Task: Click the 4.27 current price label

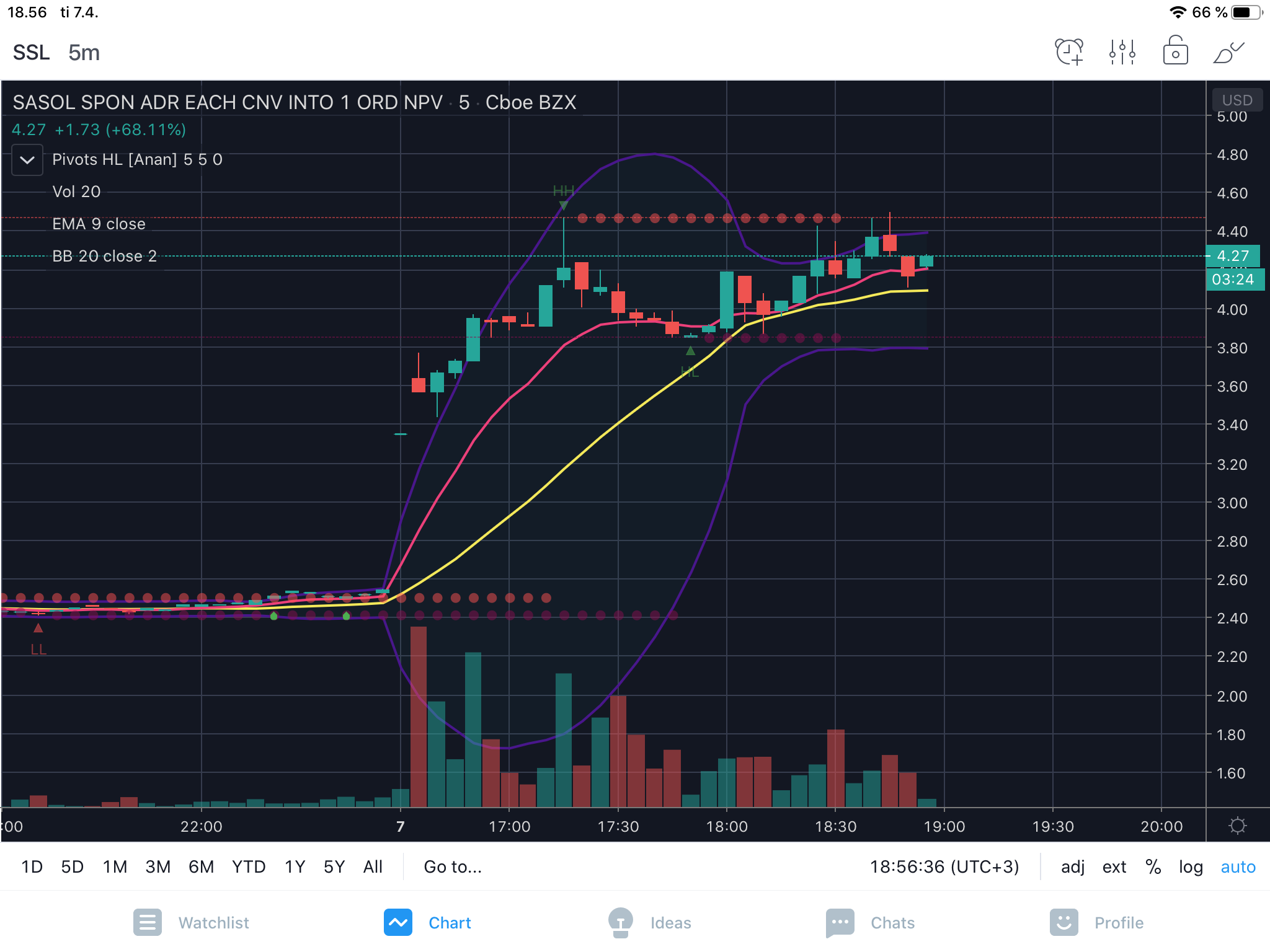Action: (x=1233, y=256)
